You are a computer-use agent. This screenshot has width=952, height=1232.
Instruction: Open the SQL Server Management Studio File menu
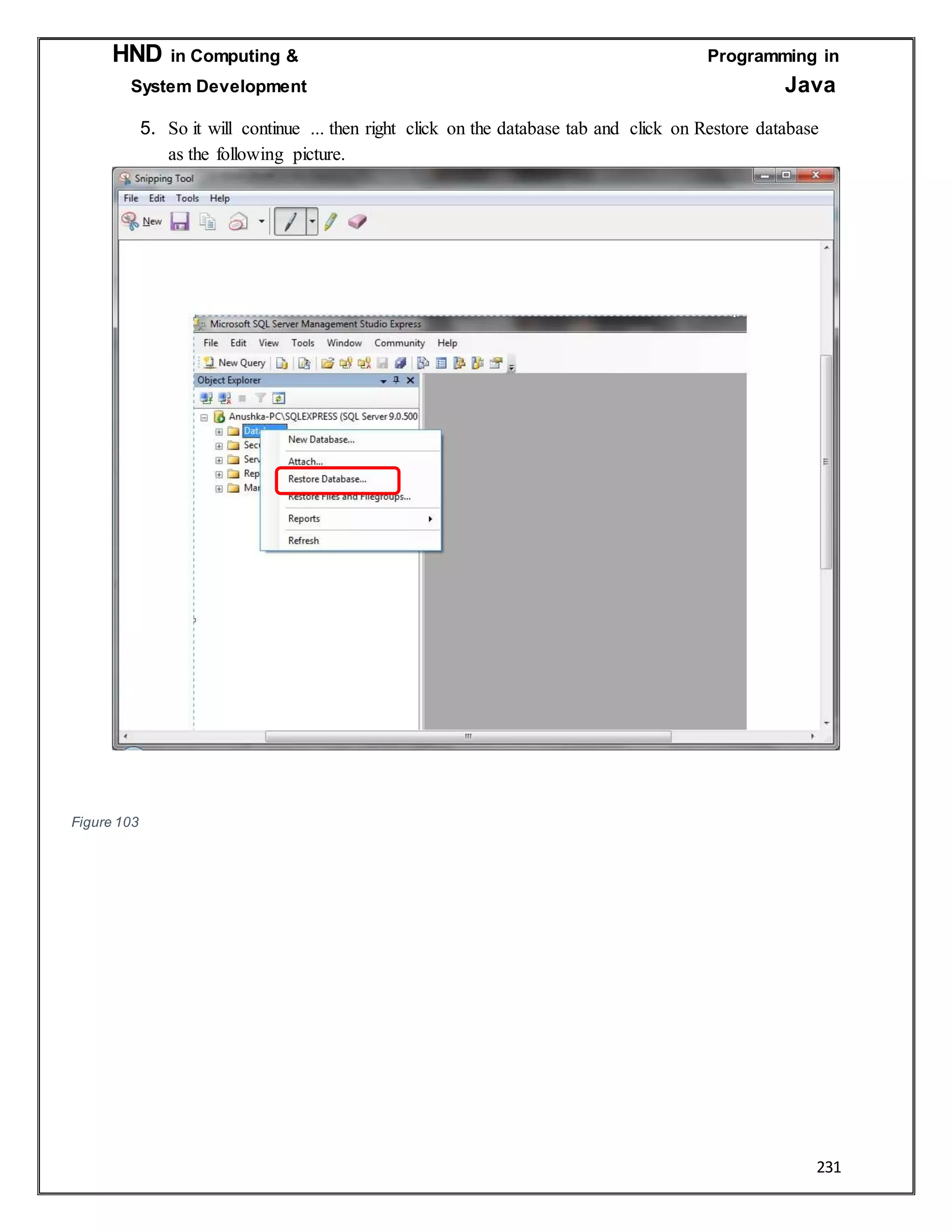(x=211, y=343)
